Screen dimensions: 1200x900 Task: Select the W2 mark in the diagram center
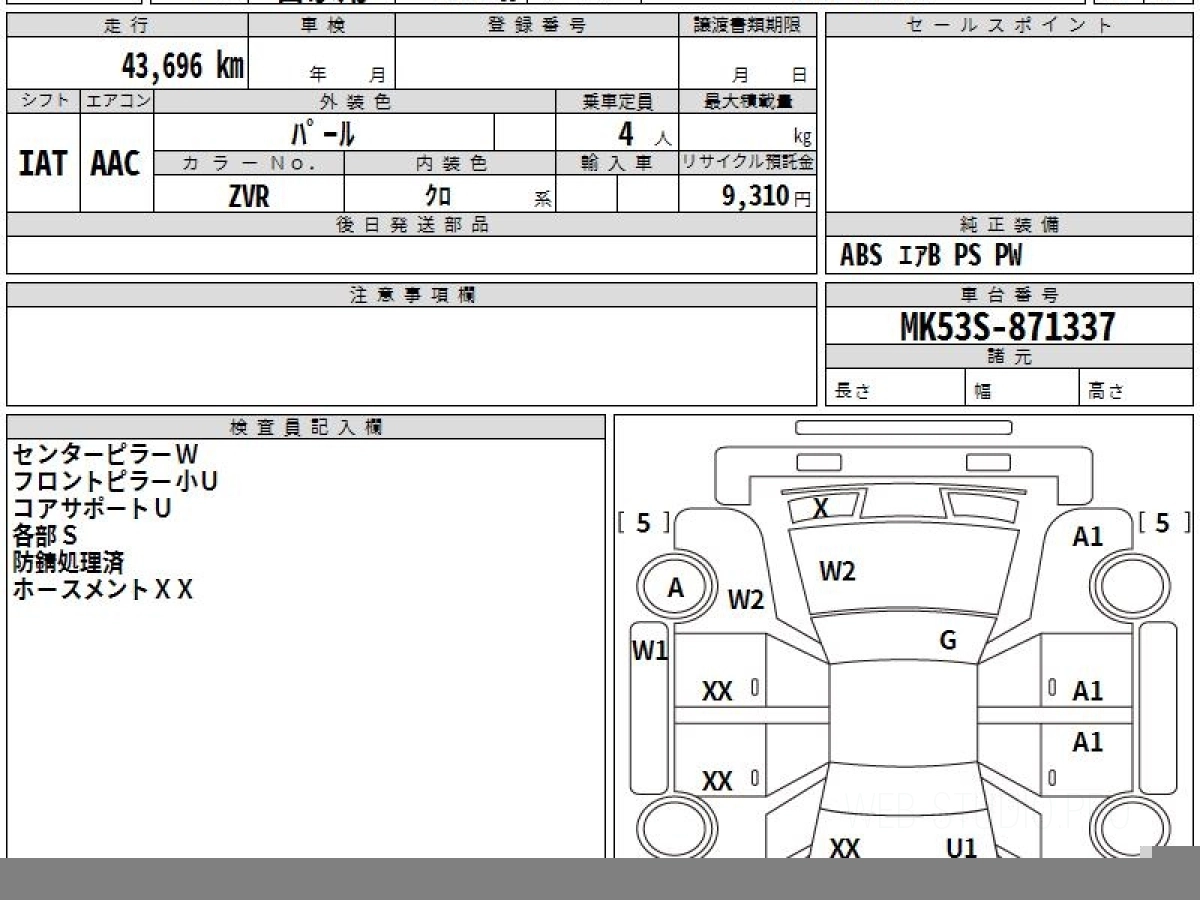(837, 571)
